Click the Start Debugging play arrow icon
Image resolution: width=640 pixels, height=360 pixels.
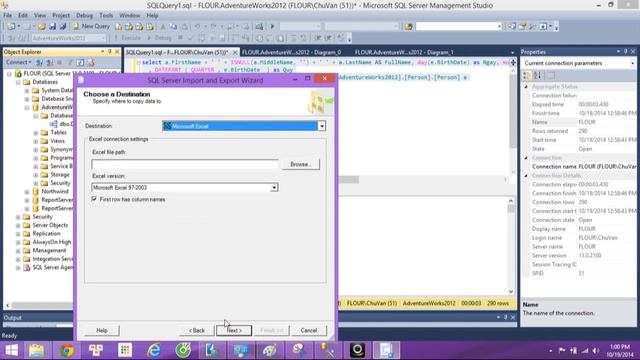tap(272, 27)
